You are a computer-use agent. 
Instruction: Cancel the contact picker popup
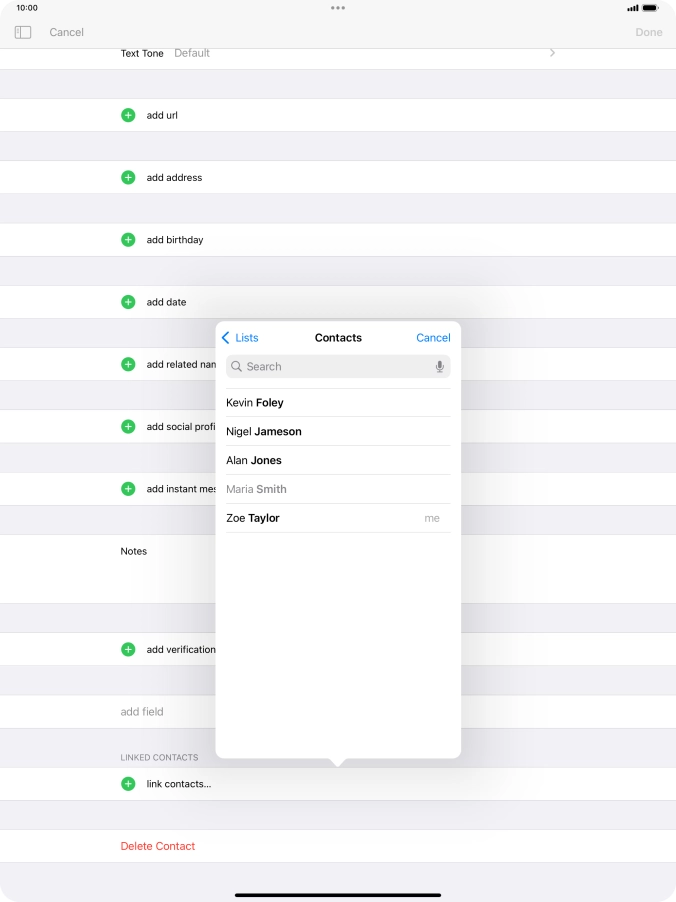pos(433,338)
